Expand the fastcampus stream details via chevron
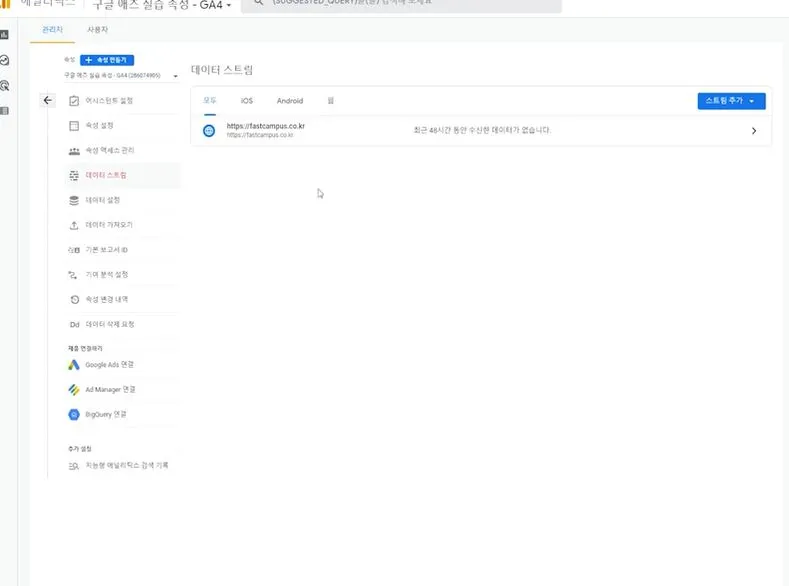 coord(754,131)
